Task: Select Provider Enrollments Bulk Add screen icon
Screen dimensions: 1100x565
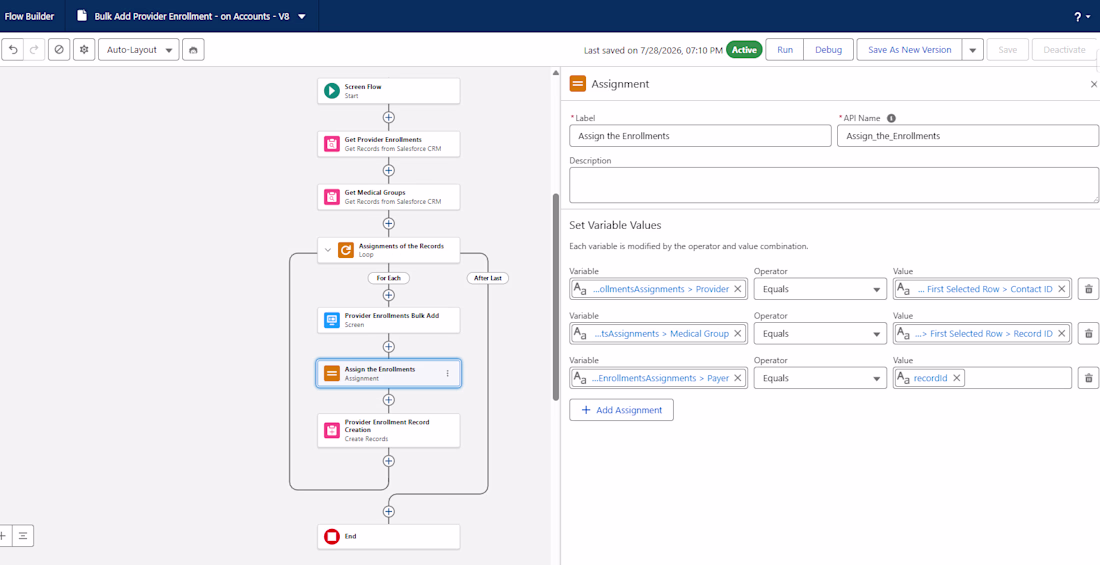Action: 332,320
